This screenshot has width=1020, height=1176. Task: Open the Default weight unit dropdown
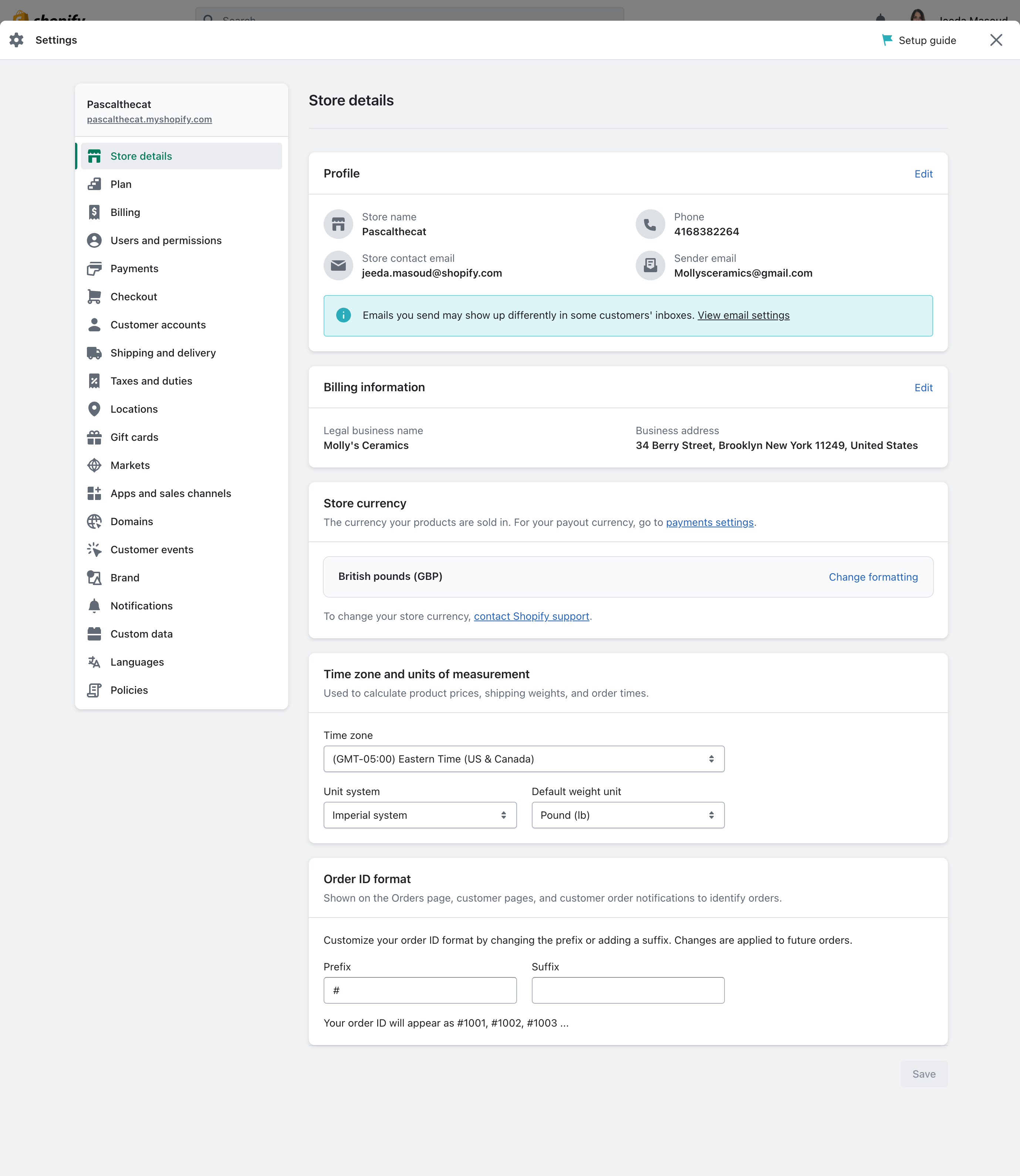click(x=628, y=815)
